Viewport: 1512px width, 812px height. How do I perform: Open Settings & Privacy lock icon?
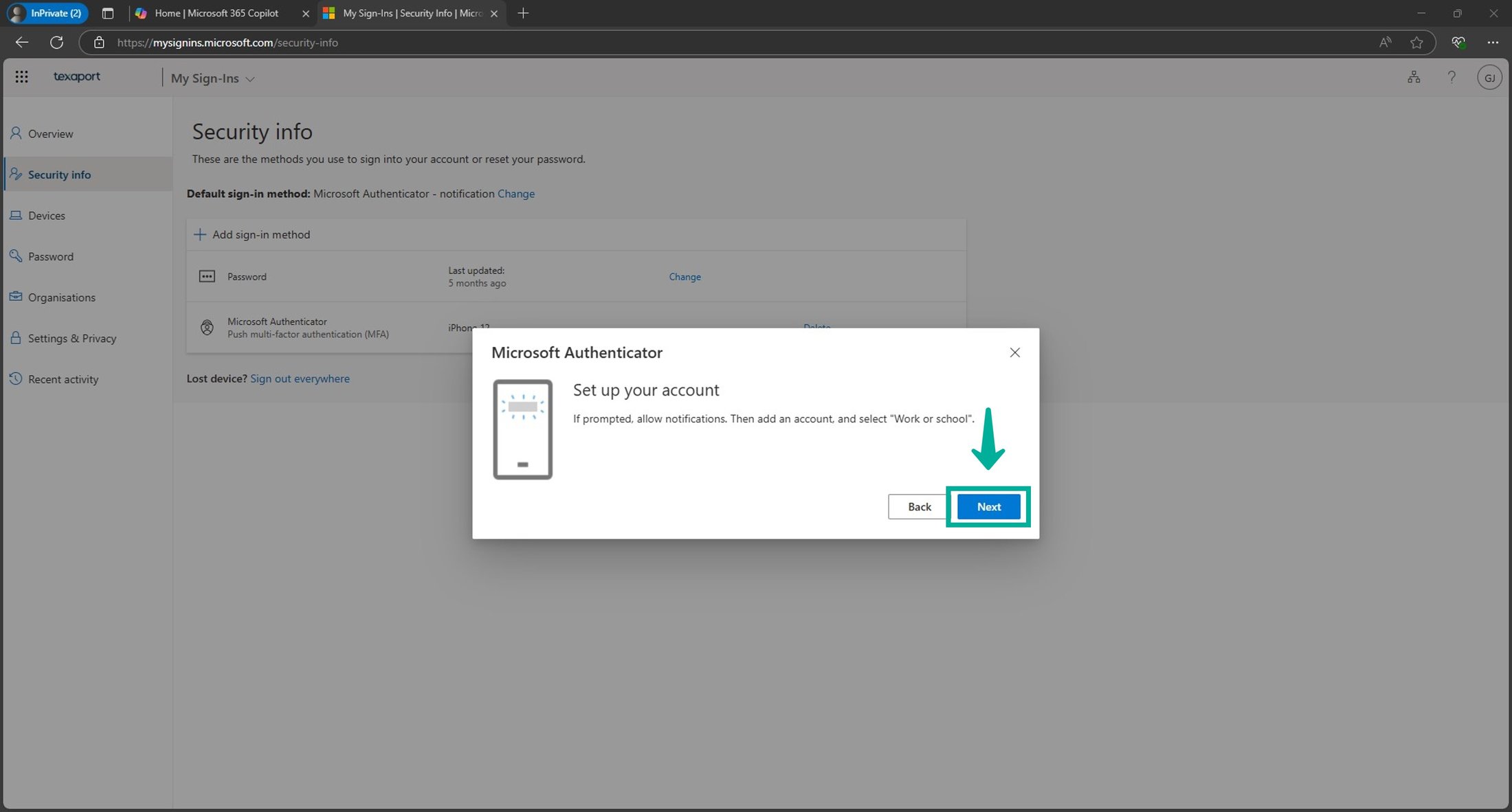tap(16, 338)
